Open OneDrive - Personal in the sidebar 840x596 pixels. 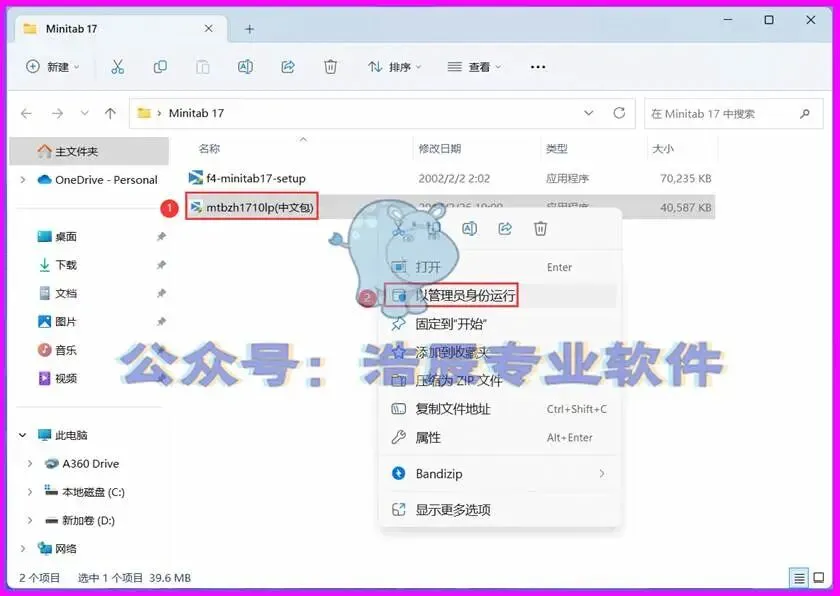click(98, 180)
